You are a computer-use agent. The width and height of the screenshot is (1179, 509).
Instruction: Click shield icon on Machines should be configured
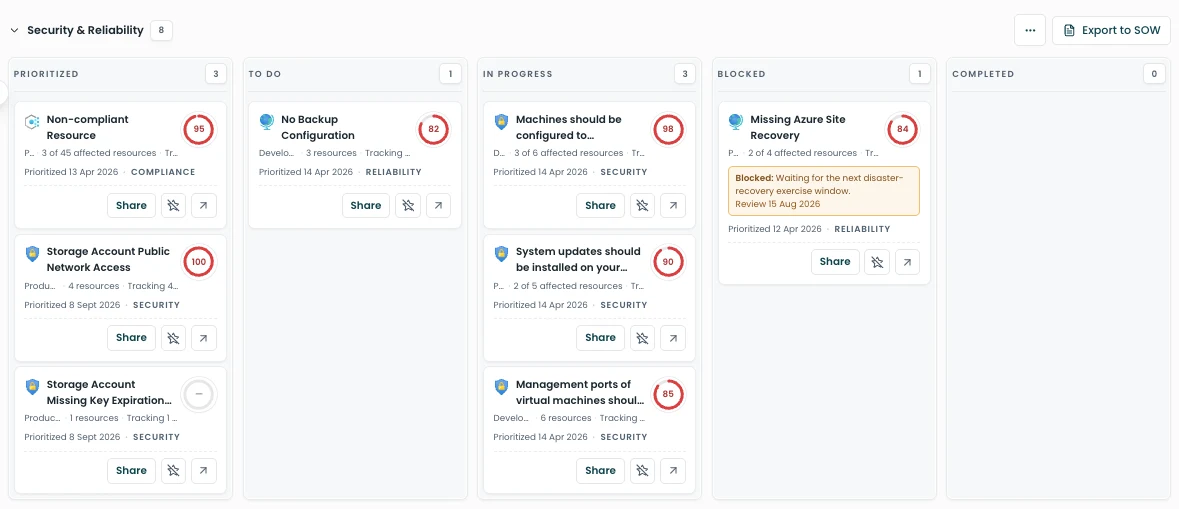pos(501,121)
